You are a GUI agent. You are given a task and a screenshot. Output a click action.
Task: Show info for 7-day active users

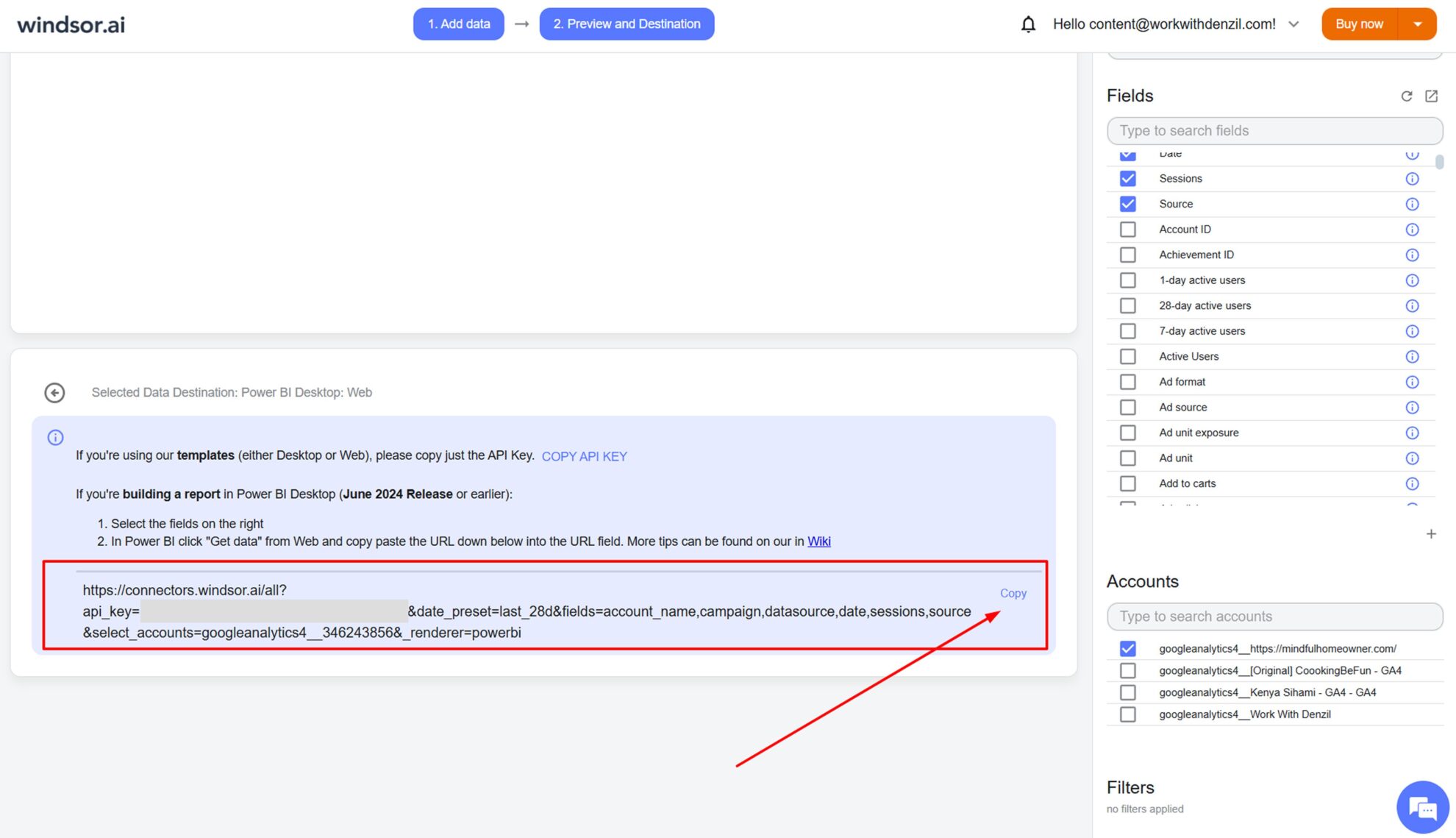coord(1412,331)
